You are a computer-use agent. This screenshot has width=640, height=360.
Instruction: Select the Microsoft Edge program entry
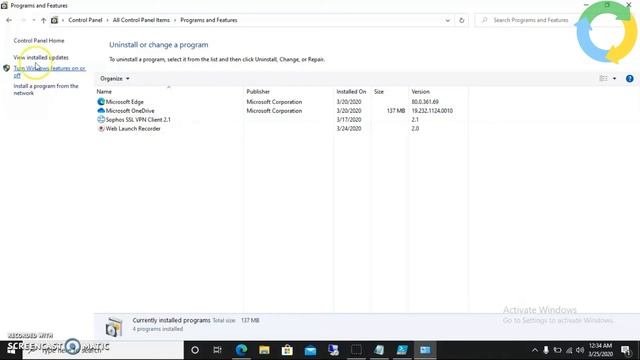[x=124, y=102]
